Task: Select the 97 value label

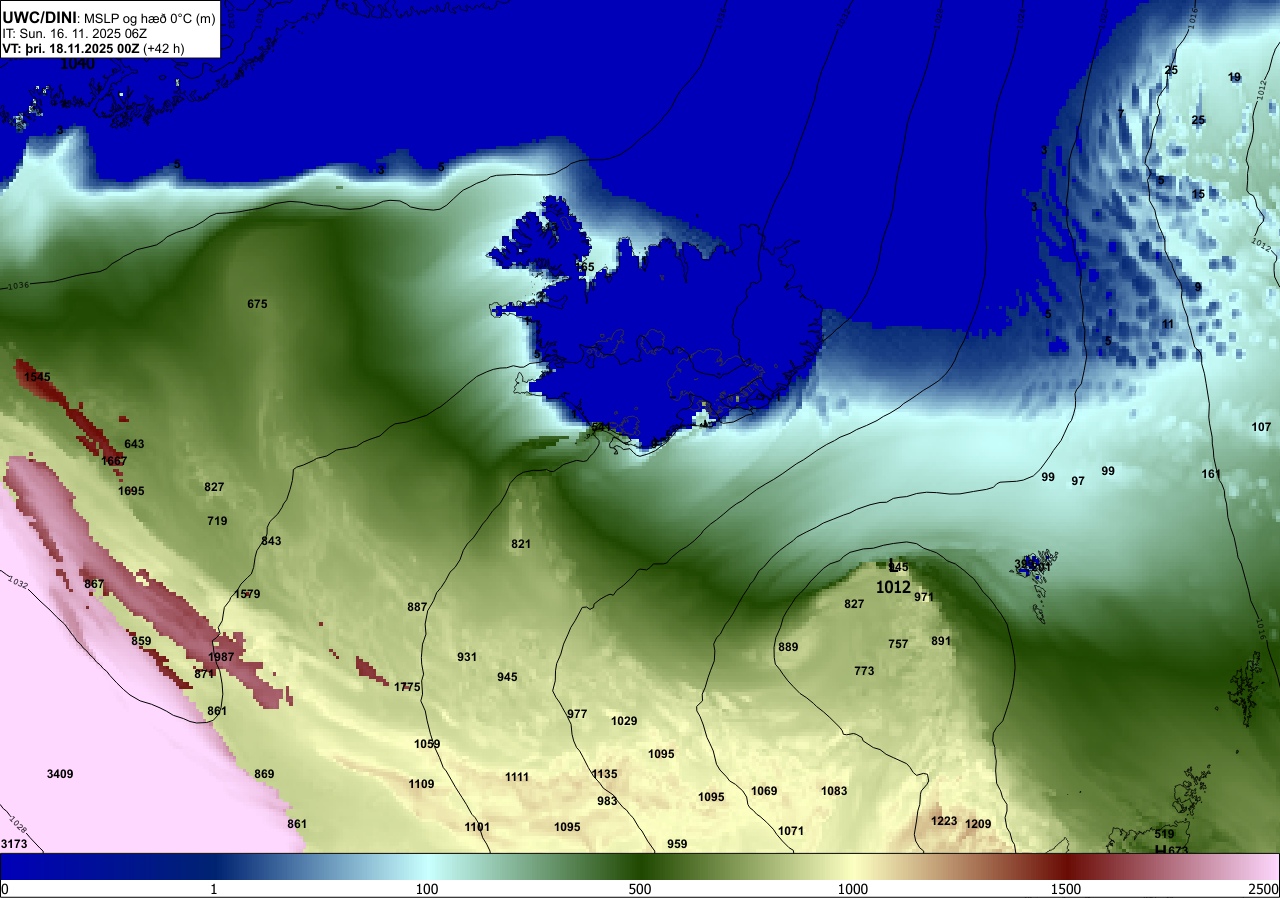Action: point(1078,481)
